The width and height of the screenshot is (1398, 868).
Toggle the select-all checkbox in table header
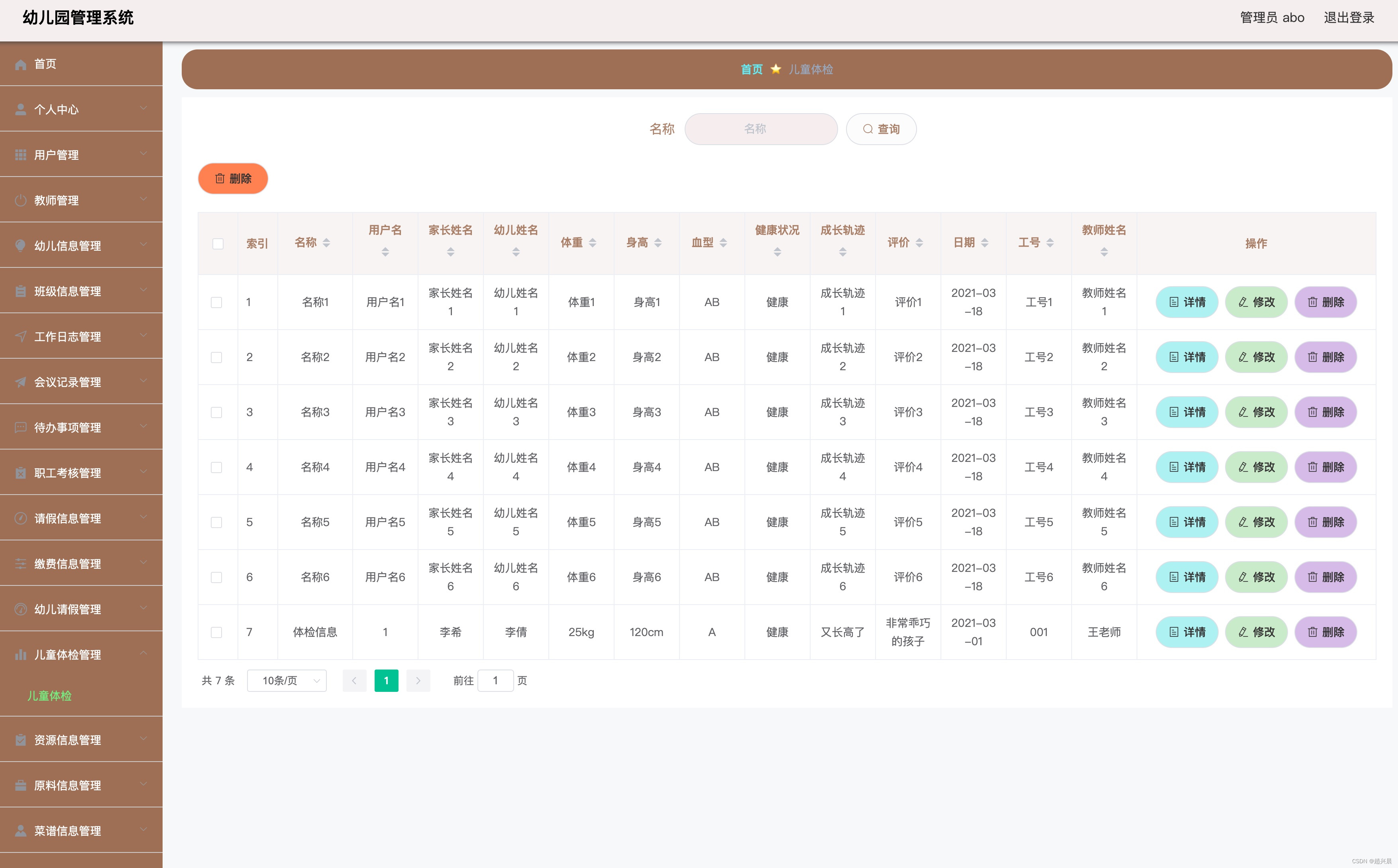(218, 244)
